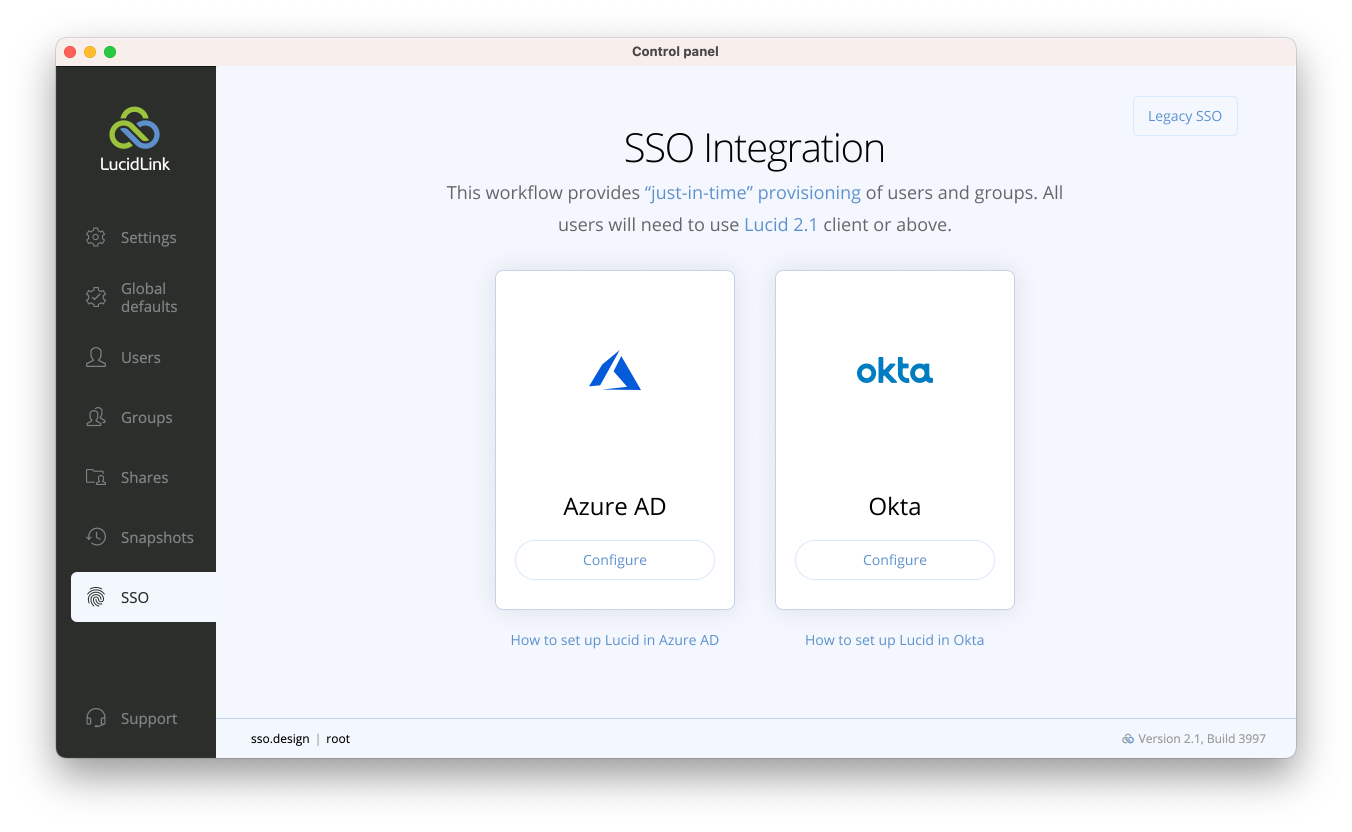
Task: Select the SSO sidebar label
Action: click(135, 598)
